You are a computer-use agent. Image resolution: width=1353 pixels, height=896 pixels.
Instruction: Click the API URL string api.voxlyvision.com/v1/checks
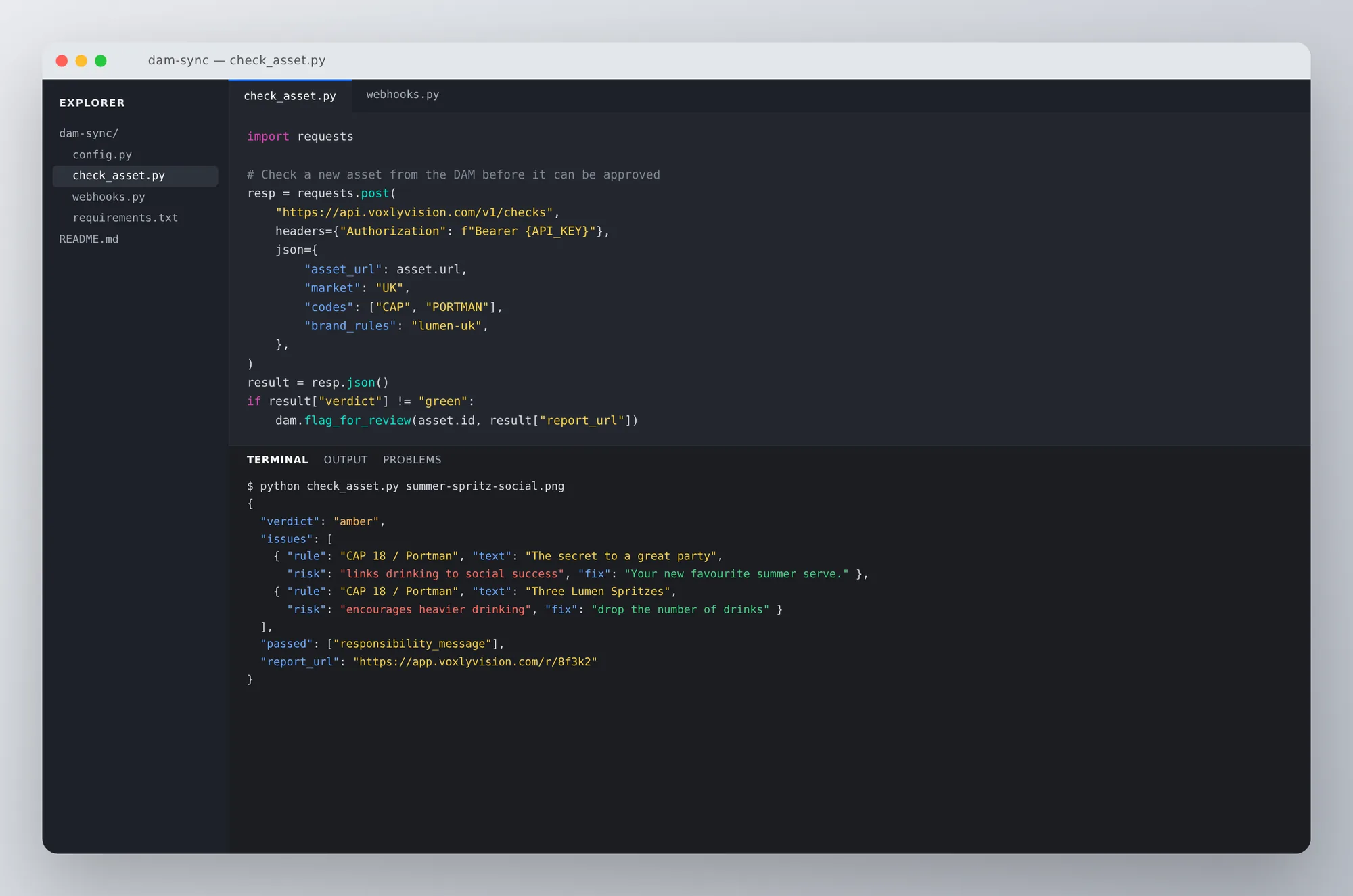point(414,212)
